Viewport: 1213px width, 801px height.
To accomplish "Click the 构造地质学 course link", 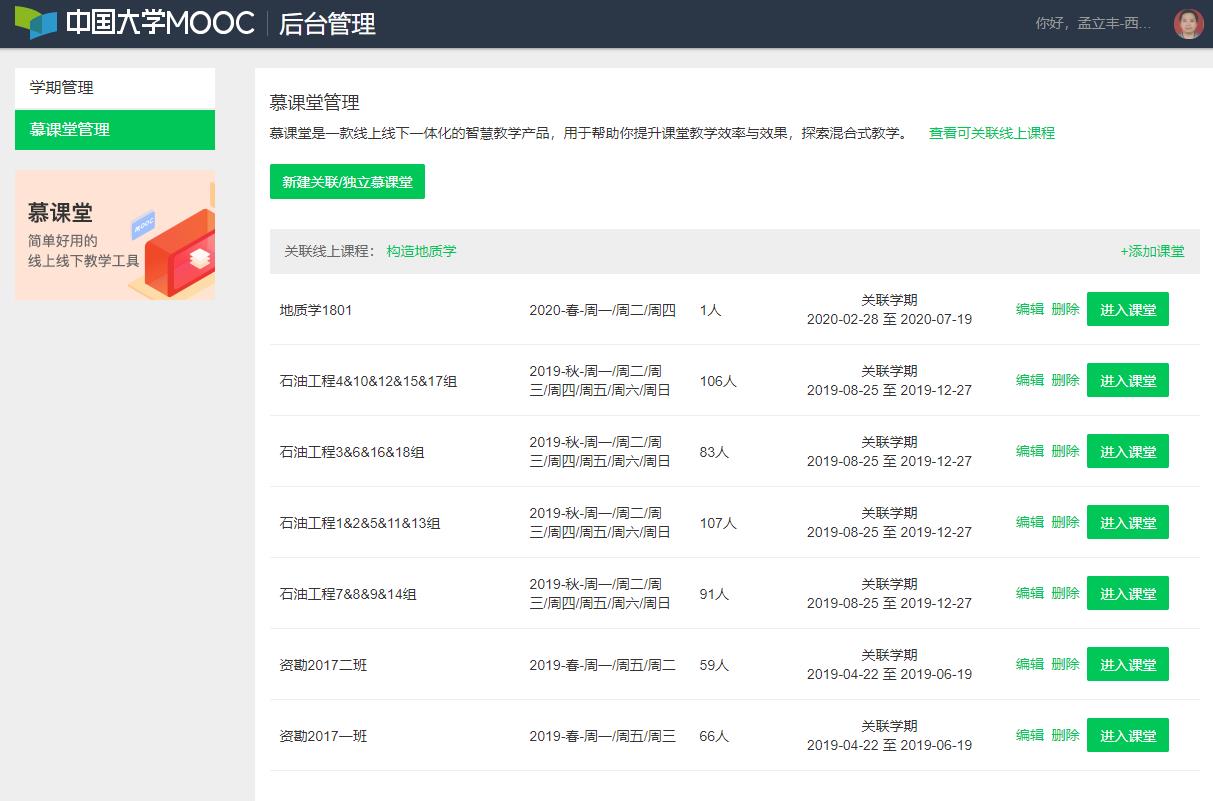I will 421,252.
